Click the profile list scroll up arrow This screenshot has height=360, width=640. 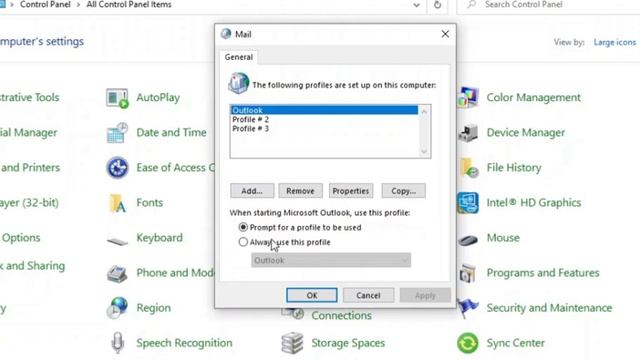[x=424, y=111]
